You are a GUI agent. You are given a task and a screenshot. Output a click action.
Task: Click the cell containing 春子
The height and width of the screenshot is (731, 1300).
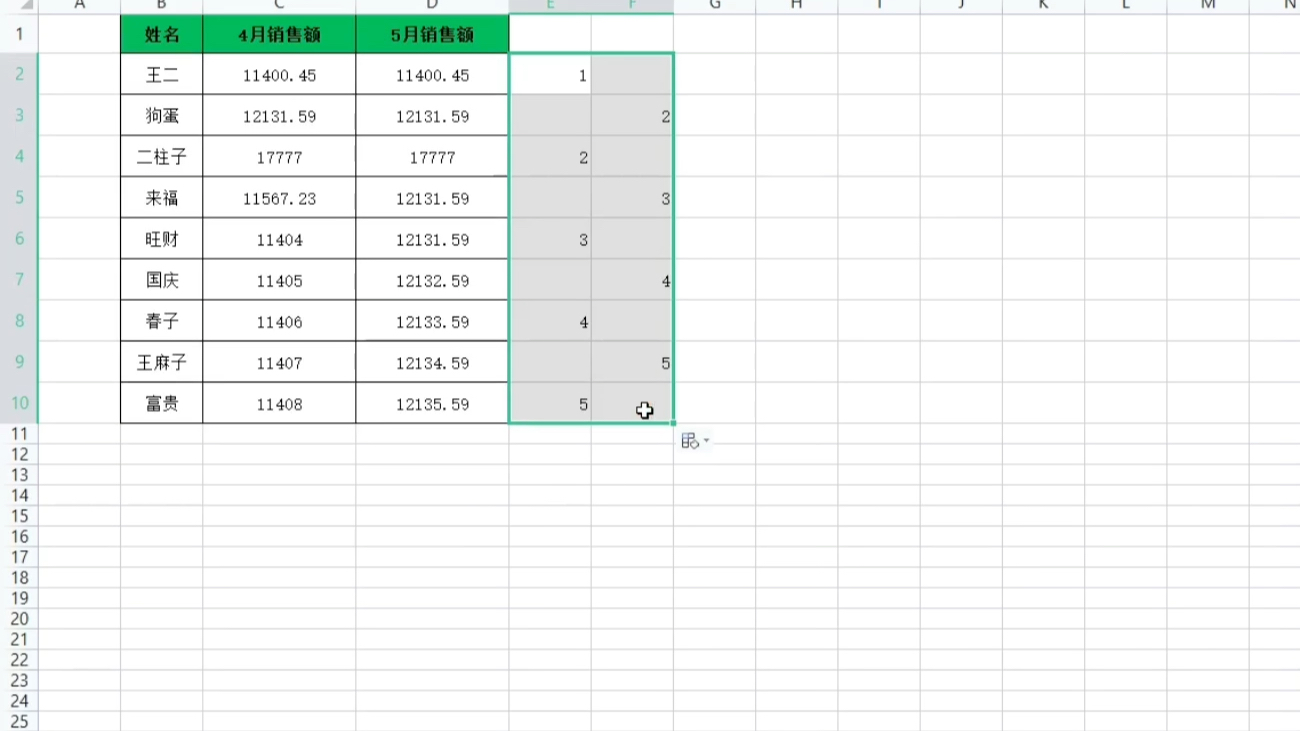point(162,321)
